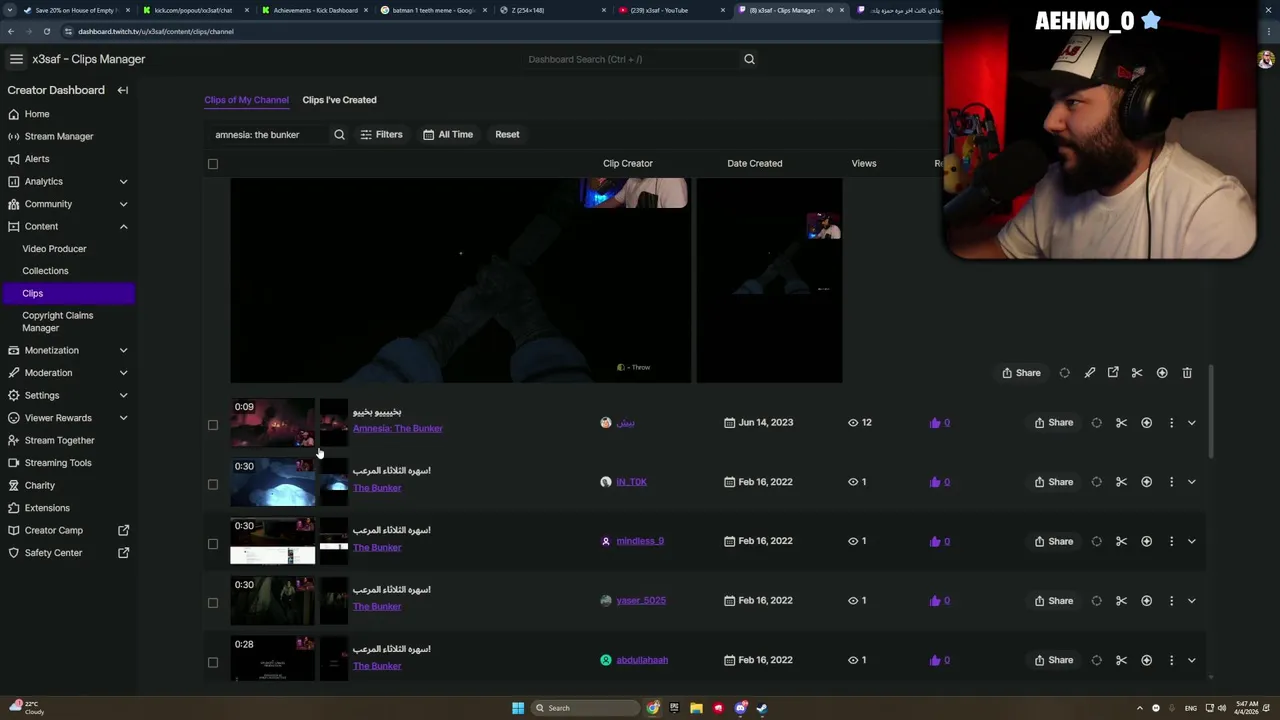Open three-dot menu on the IN_TDK row
This screenshot has height=720, width=1280.
(1171, 482)
